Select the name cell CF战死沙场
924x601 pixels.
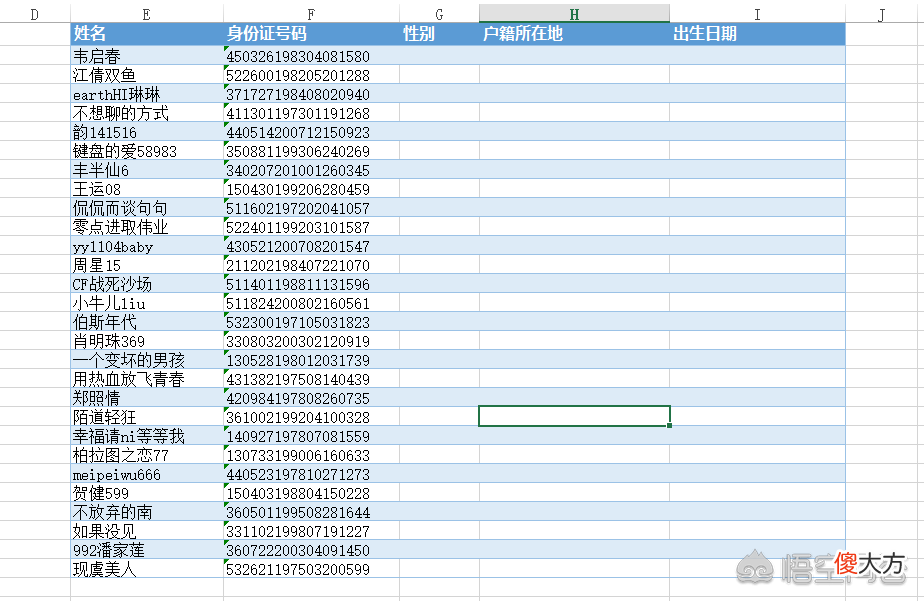coord(147,284)
